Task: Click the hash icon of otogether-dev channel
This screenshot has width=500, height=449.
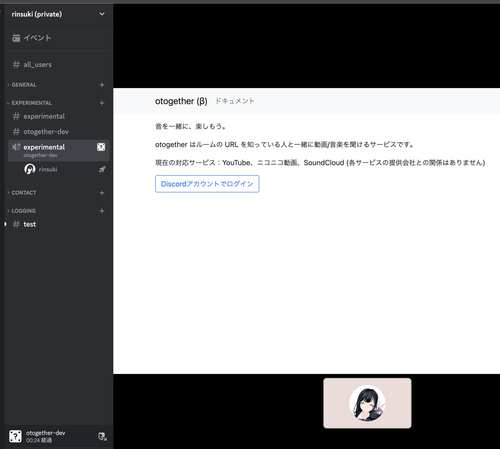Action: (x=16, y=132)
